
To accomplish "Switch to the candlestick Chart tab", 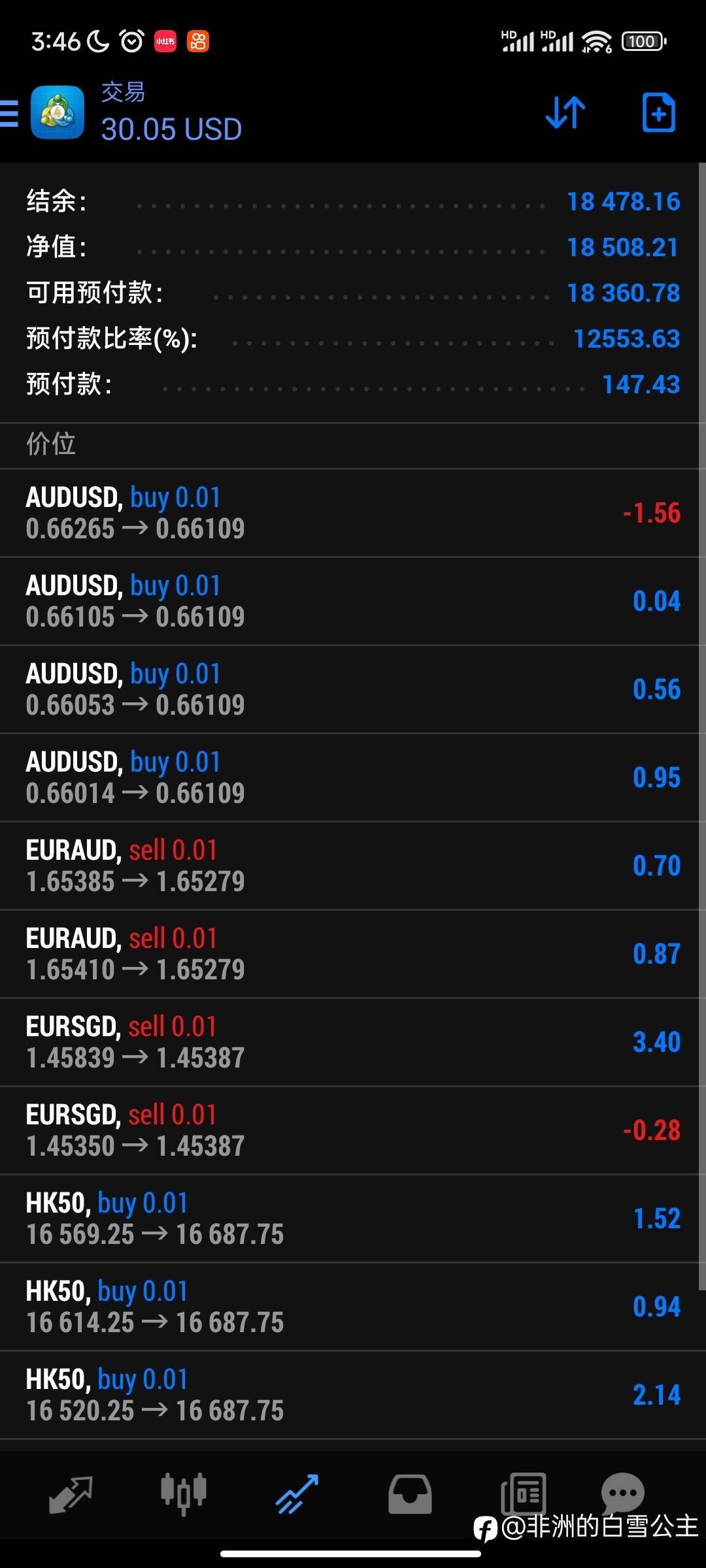I will (184, 1494).
